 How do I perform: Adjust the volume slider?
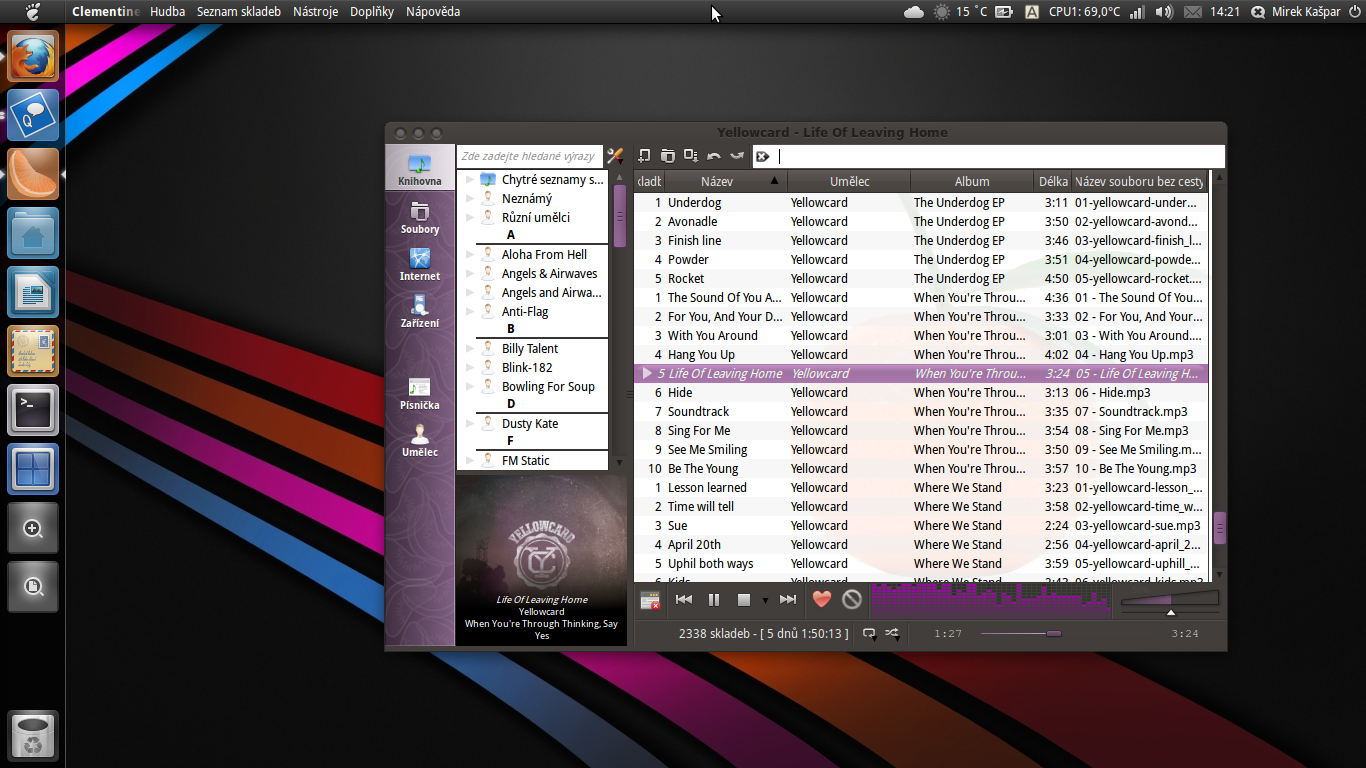1170,600
